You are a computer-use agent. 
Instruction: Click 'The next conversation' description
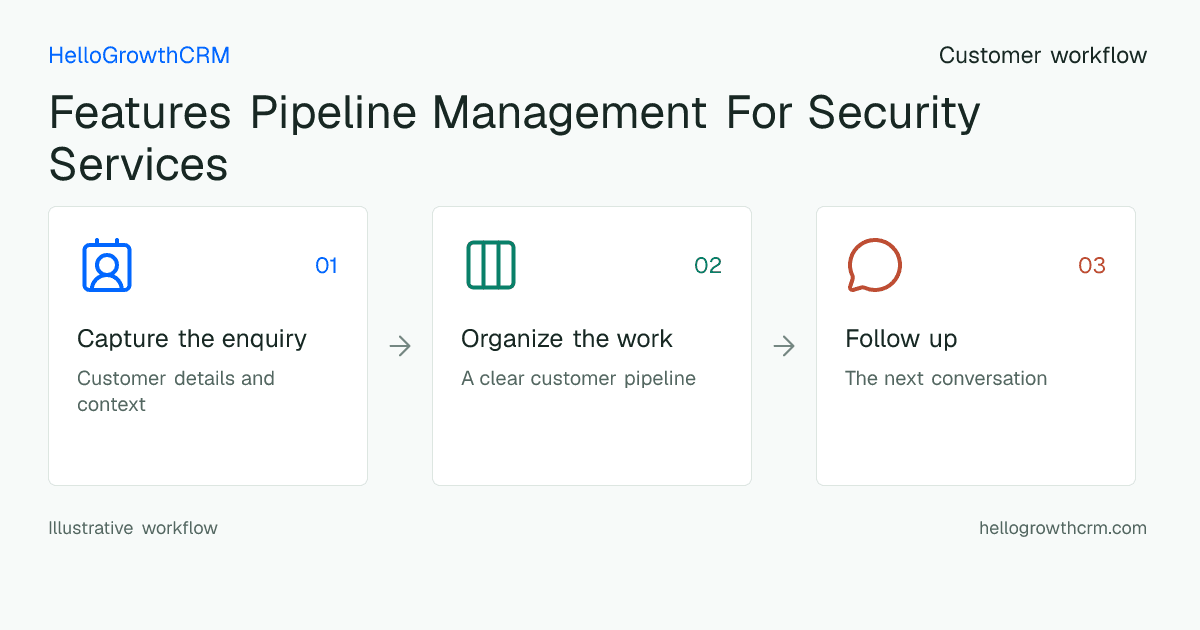[946, 378]
